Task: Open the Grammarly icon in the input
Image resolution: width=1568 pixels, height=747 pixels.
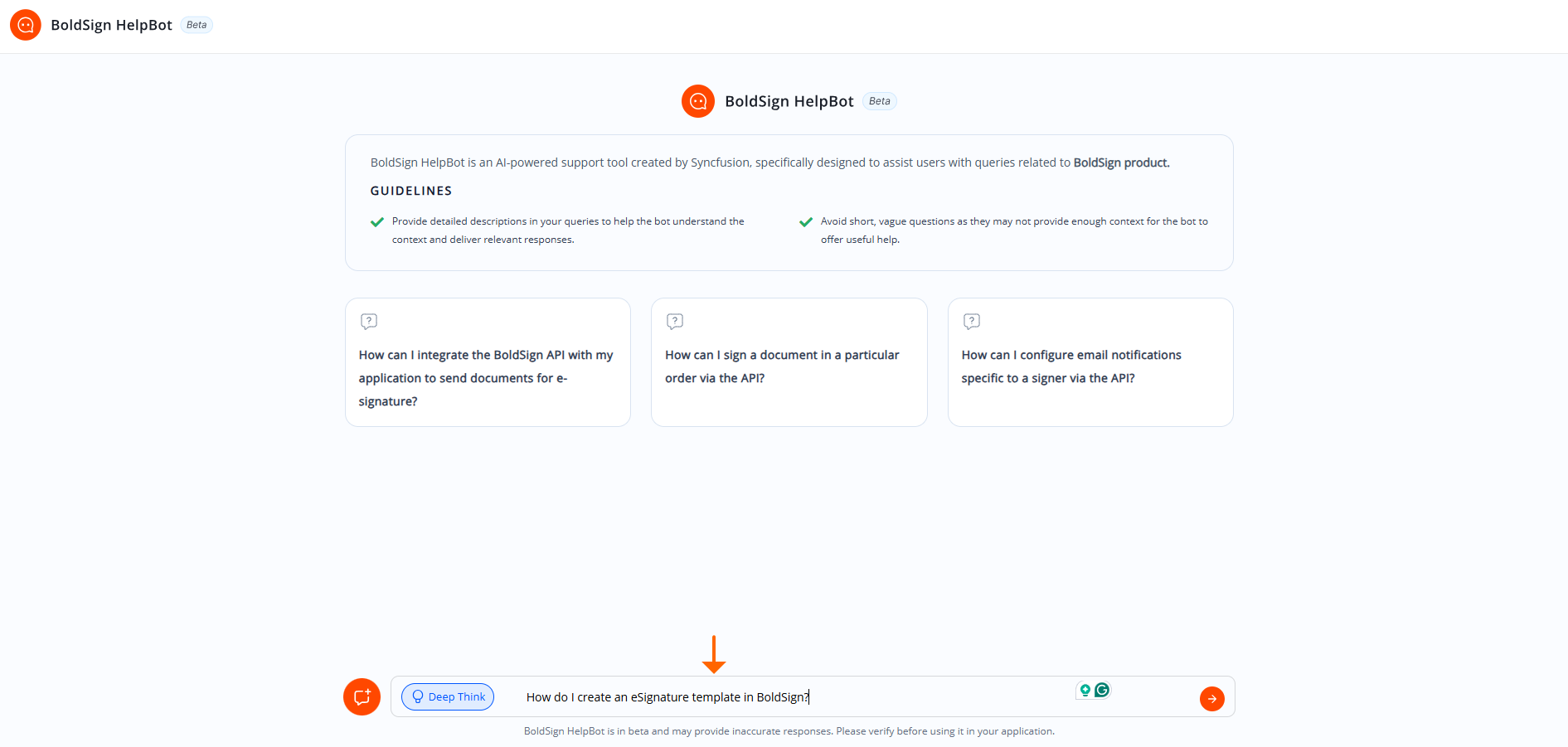Action: click(1102, 690)
